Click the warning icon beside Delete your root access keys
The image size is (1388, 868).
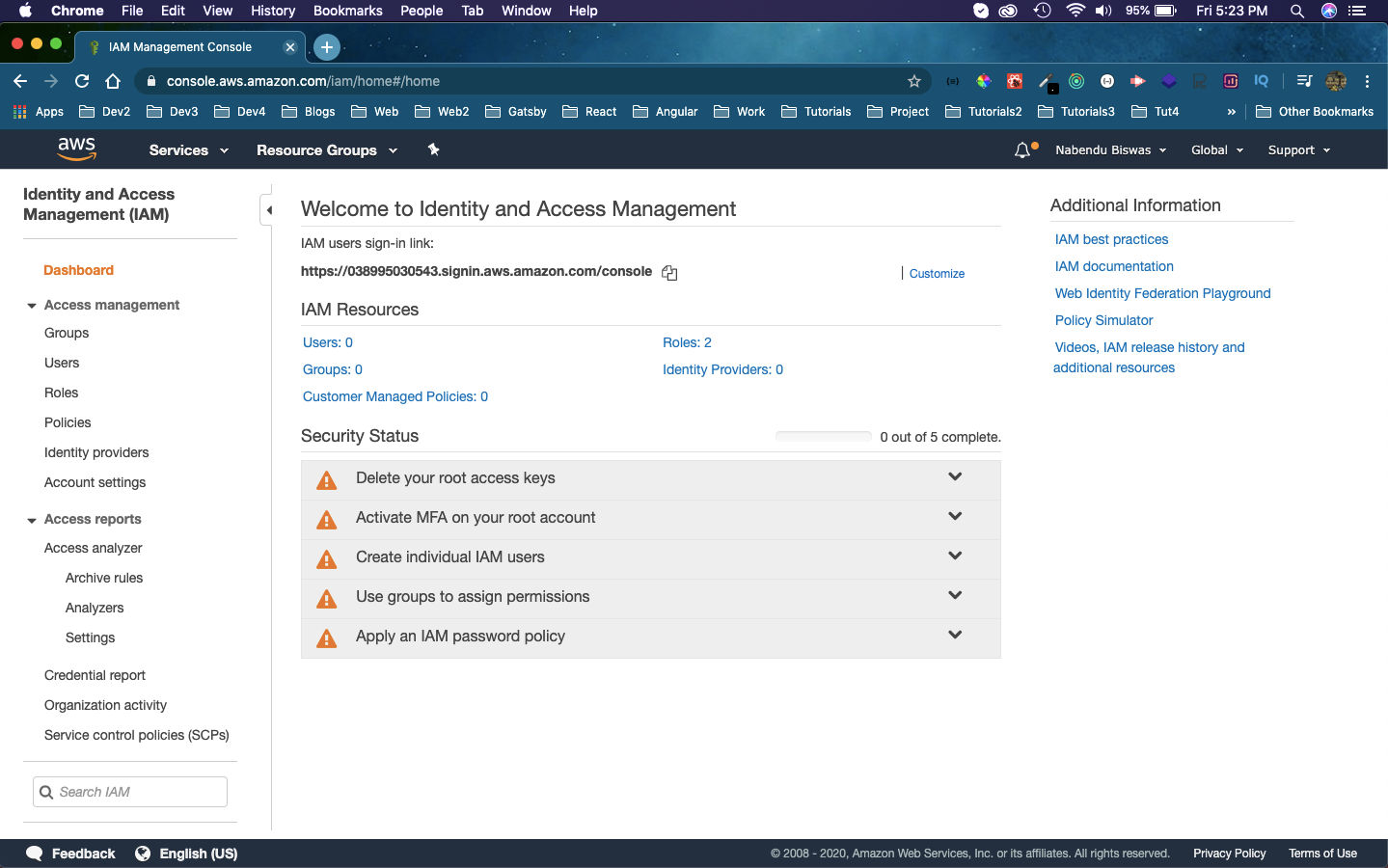pos(327,480)
